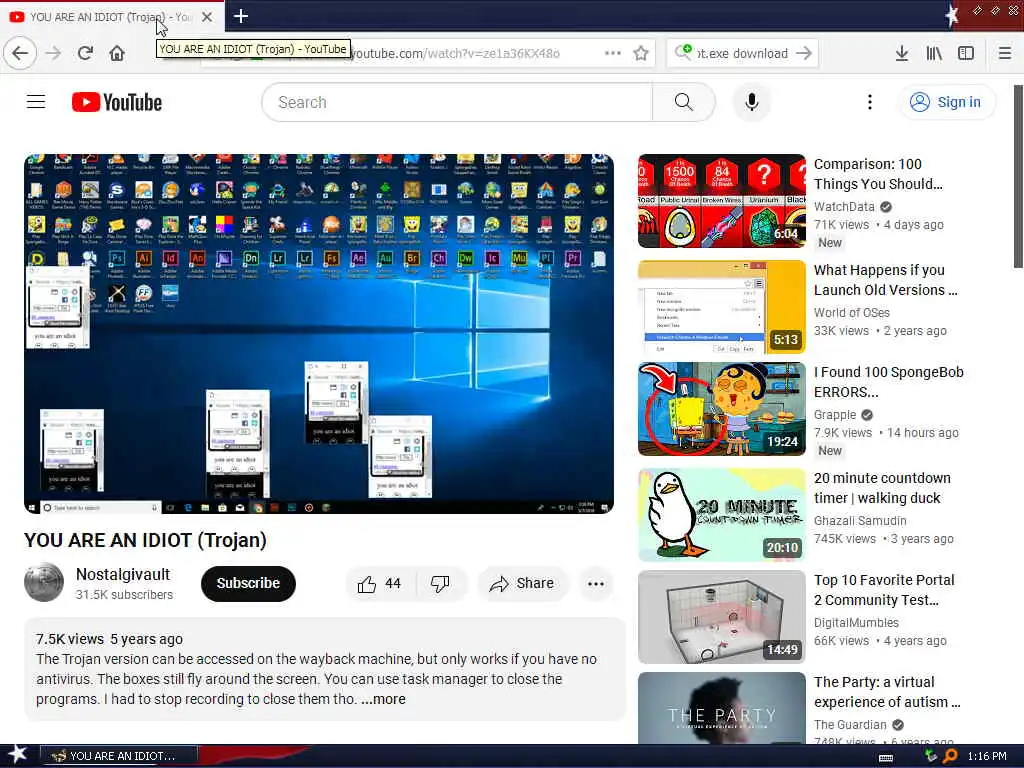1024x768 pixels.
Task: Open the Downloads arrow icon
Action: point(902,53)
